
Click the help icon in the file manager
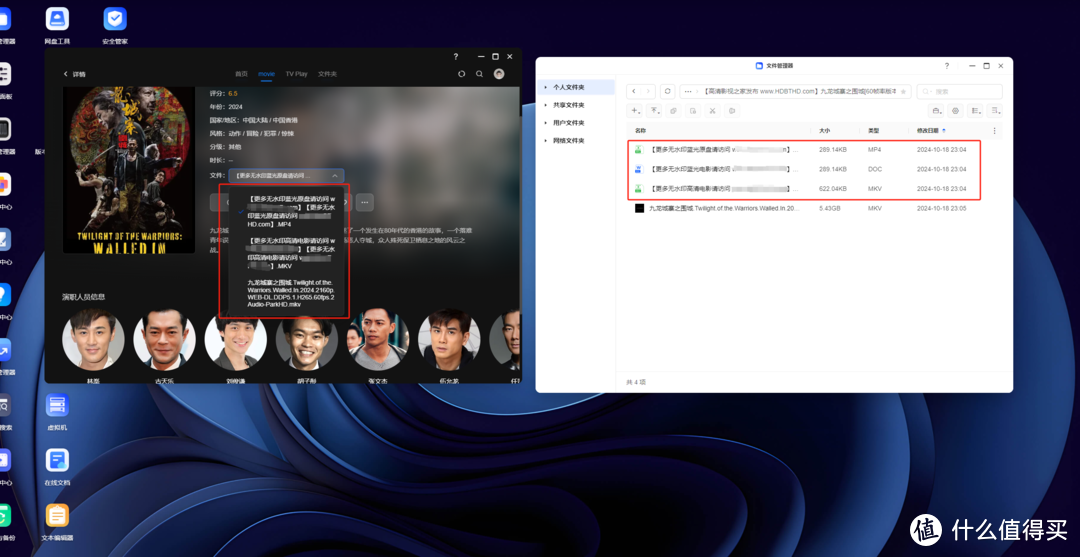tap(947, 66)
